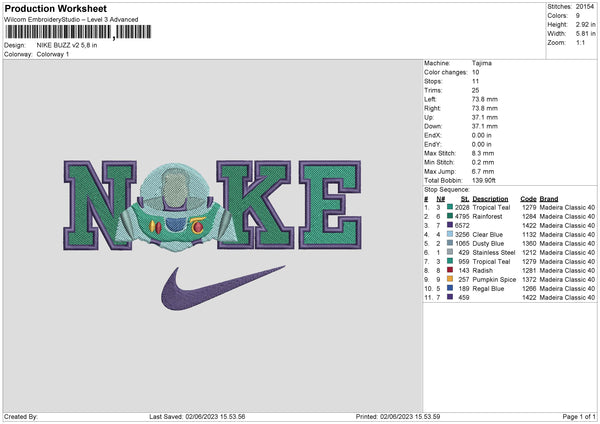Viewport: 600px width, 424px height.
Task: Click the 'Production Worksheet' title
Action: pyautogui.click(x=56, y=8)
